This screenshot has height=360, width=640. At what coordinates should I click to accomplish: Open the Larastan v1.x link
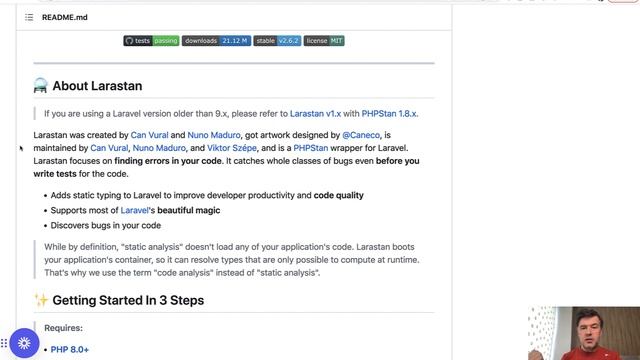click(315, 113)
